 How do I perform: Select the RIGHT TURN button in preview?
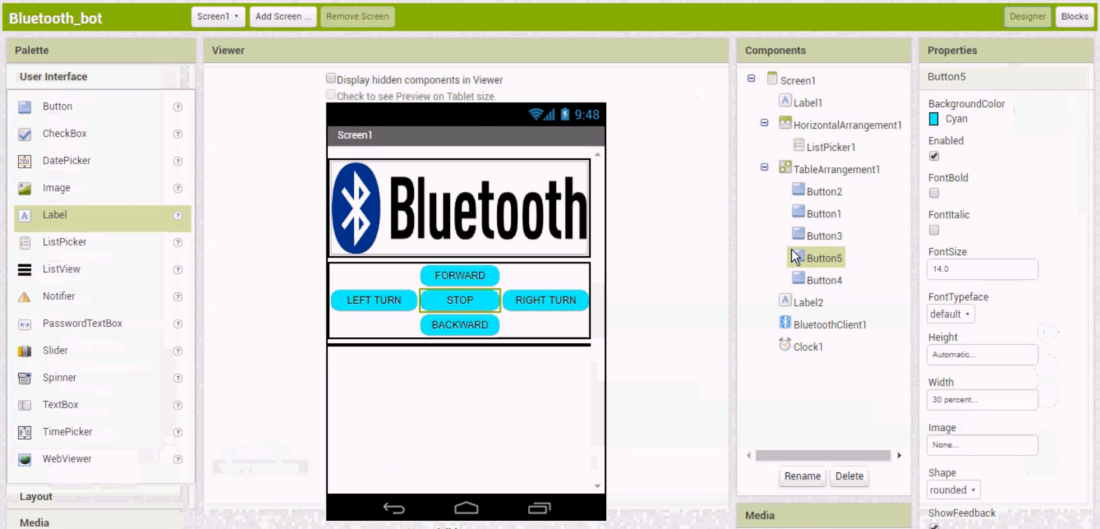[546, 300]
